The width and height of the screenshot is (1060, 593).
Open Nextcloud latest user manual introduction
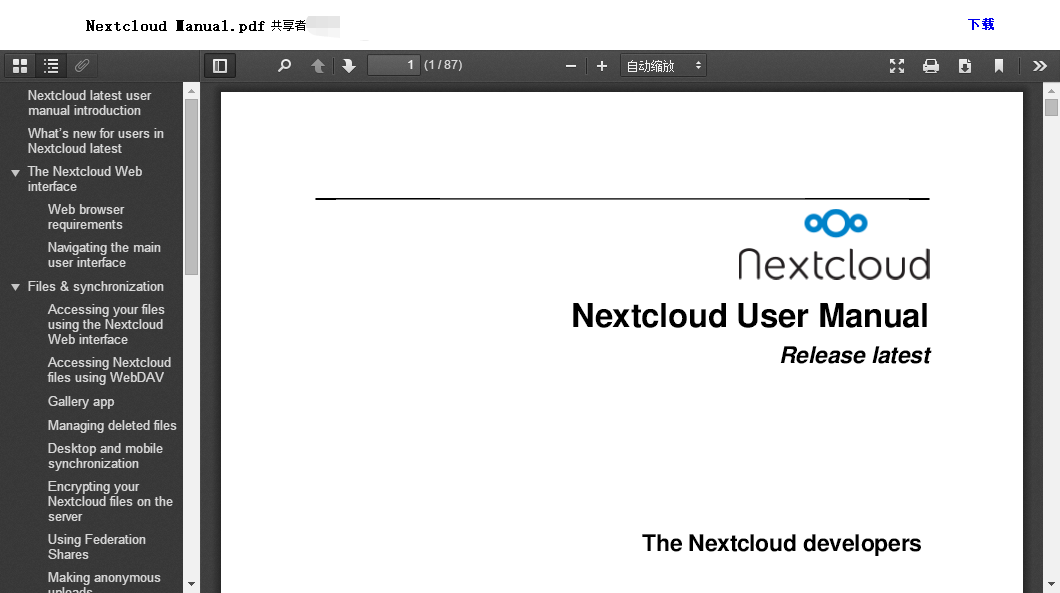point(89,103)
